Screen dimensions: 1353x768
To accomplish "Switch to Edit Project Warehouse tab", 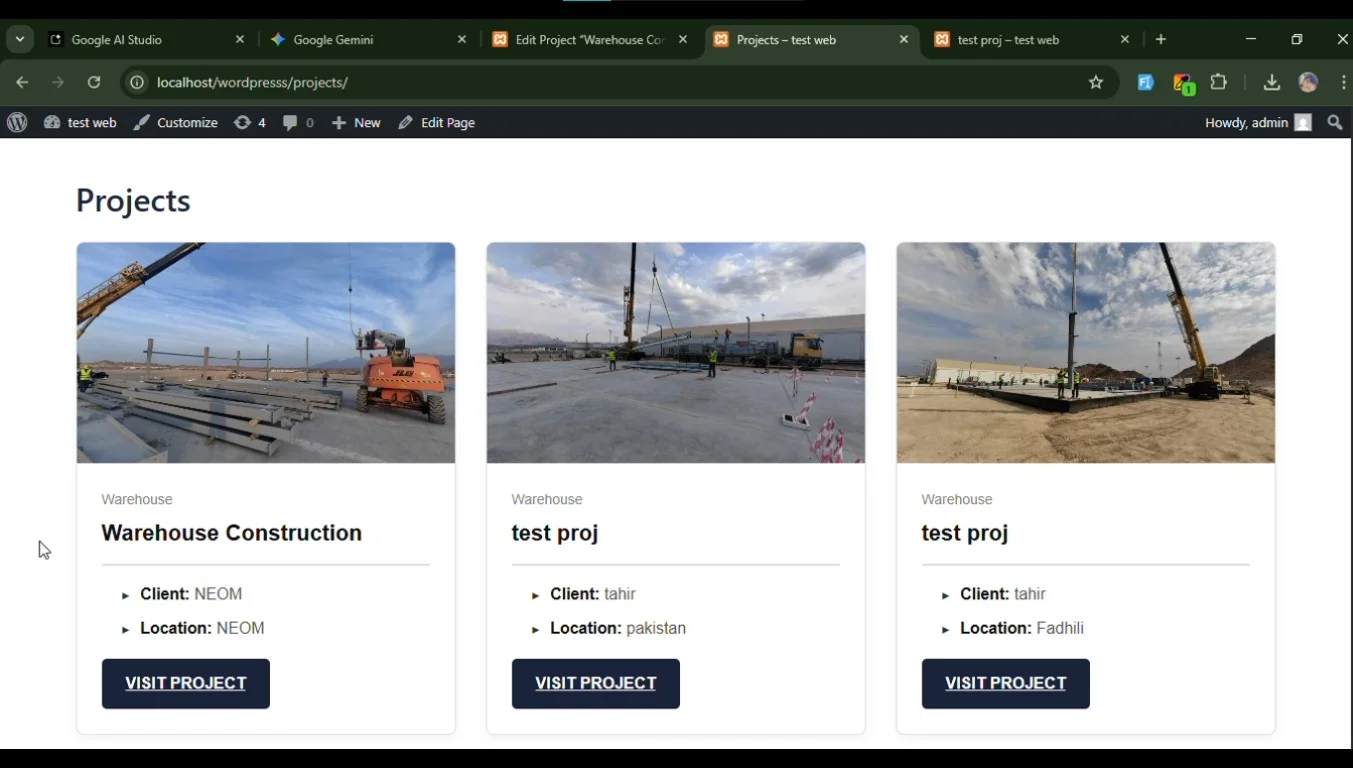I will click(x=591, y=40).
